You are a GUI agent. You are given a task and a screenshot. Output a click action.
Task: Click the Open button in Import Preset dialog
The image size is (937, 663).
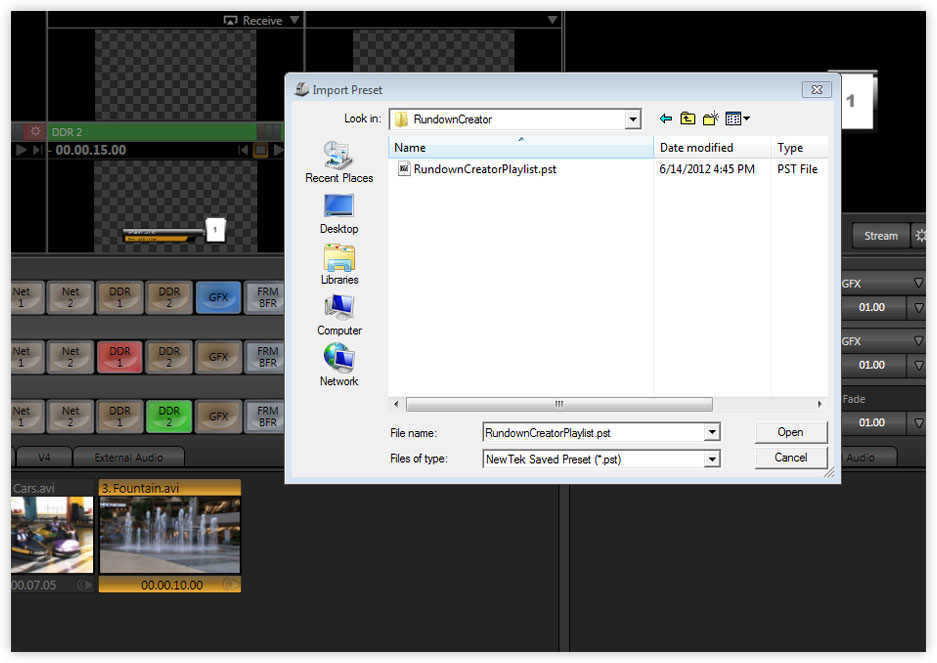coord(790,432)
